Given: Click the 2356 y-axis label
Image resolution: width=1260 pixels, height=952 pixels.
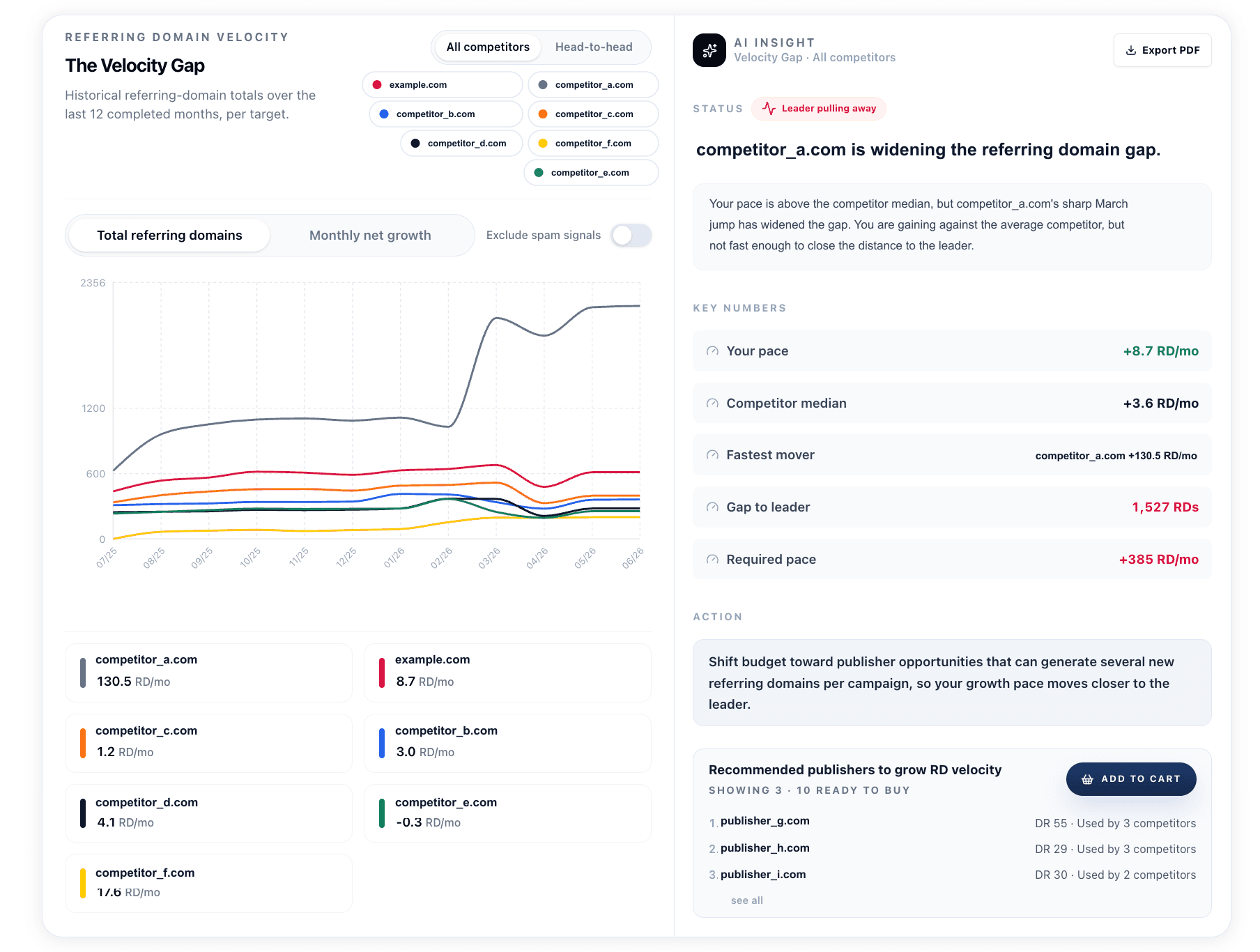Looking at the screenshot, I should click(x=93, y=283).
